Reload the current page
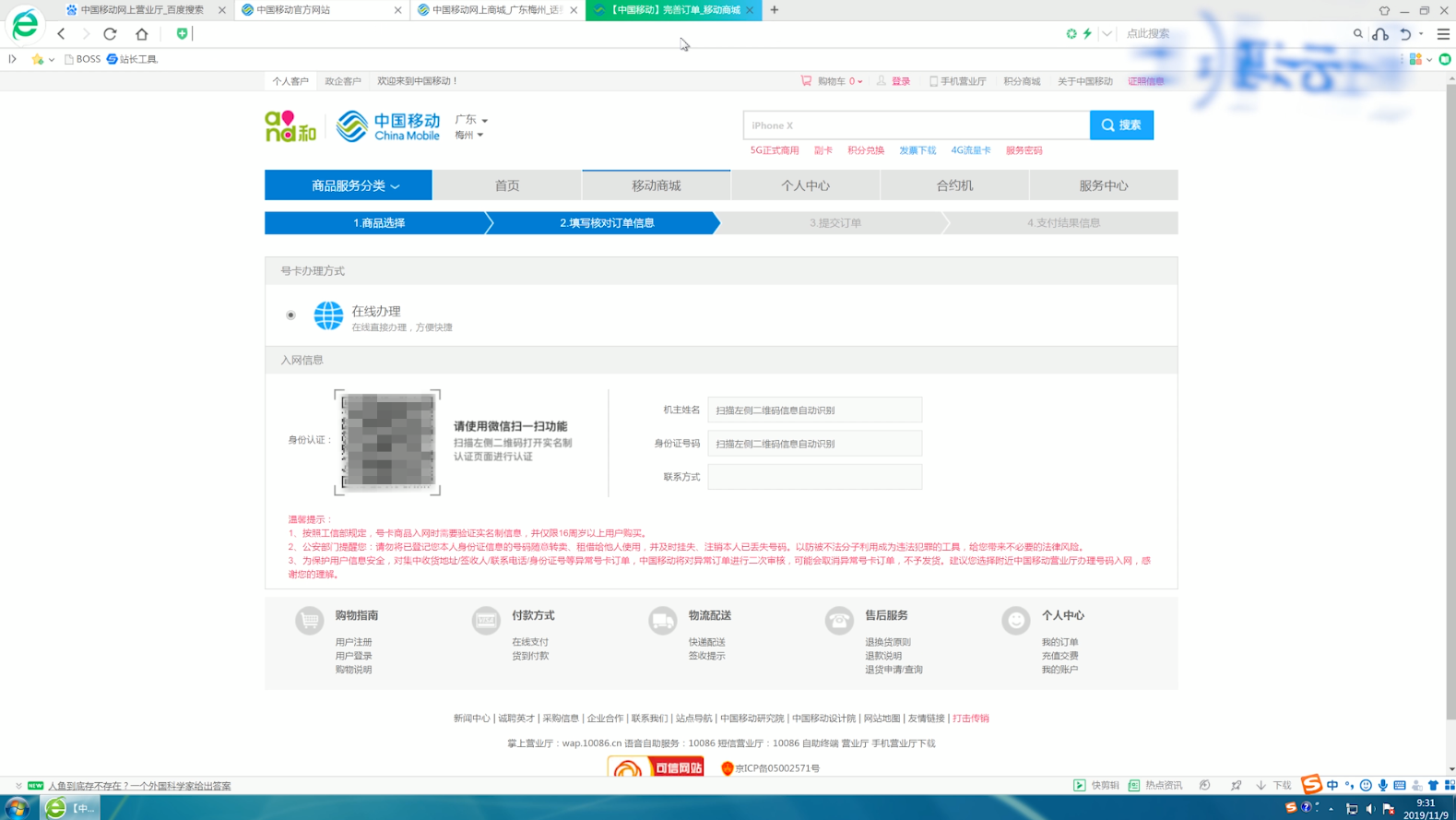The image size is (1456, 820). pos(110,33)
